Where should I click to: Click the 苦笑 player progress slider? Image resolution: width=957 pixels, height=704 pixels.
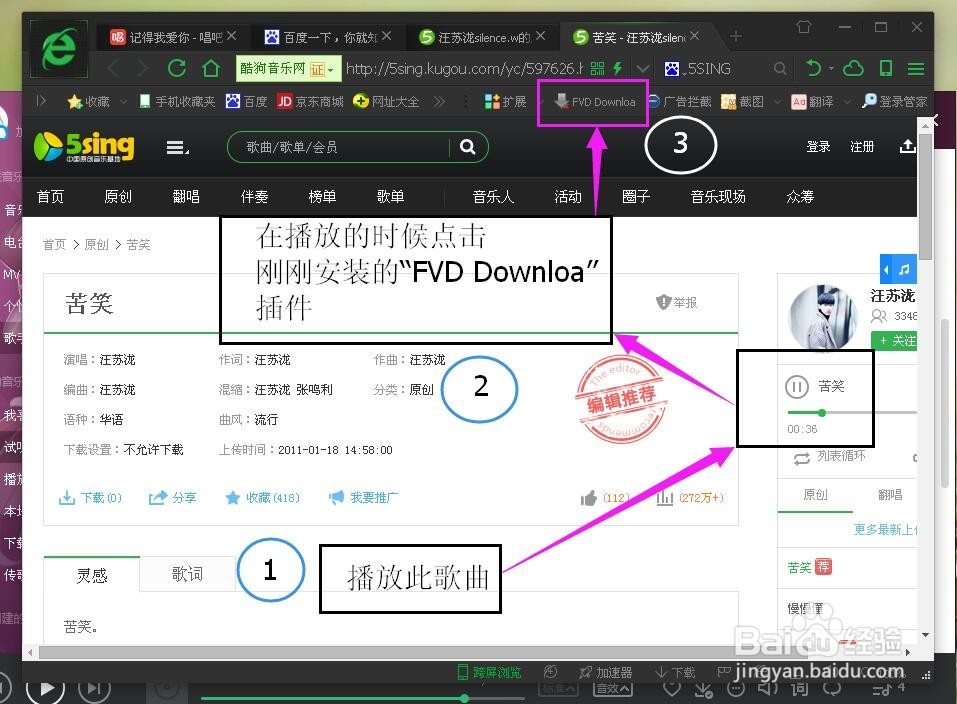pos(852,413)
